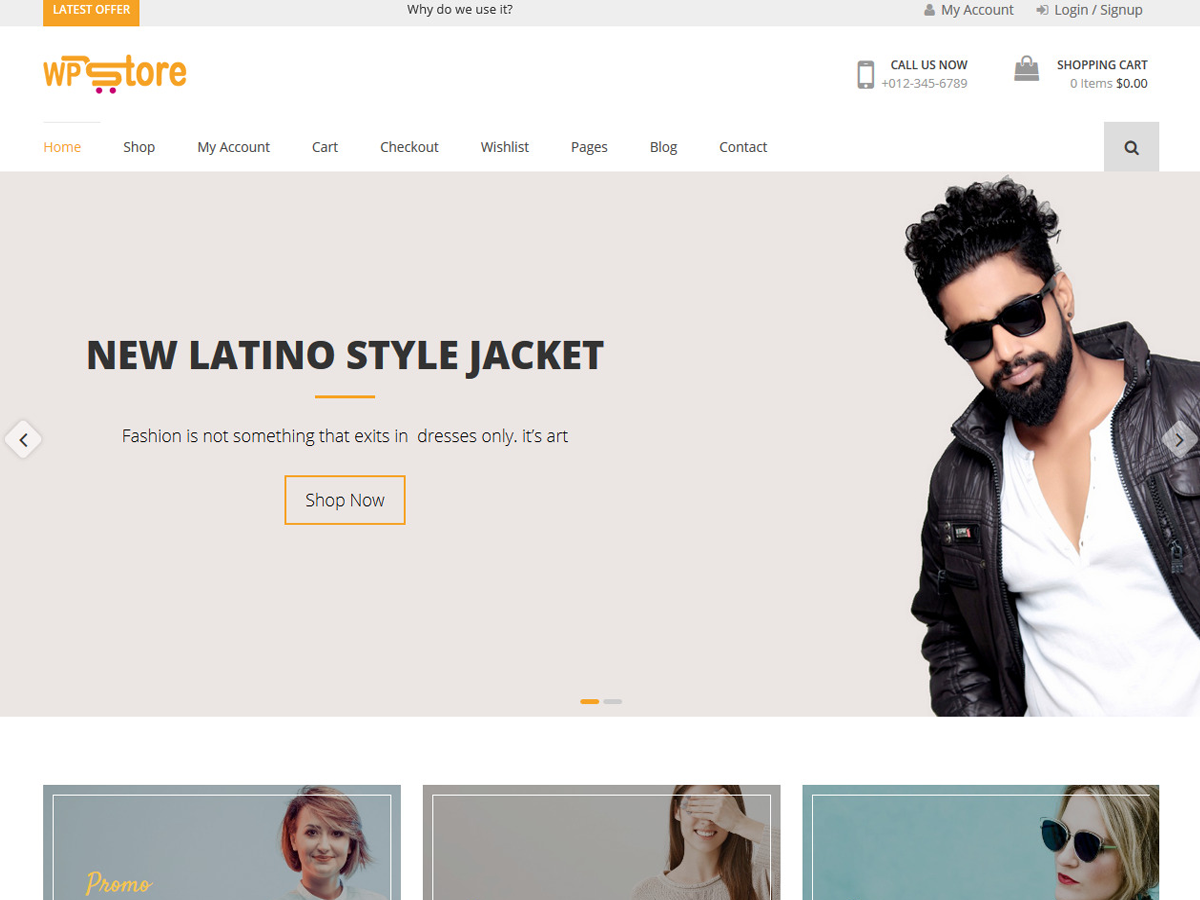This screenshot has width=1200, height=900.
Task: Open the search using the magnifier icon
Action: [1131, 146]
